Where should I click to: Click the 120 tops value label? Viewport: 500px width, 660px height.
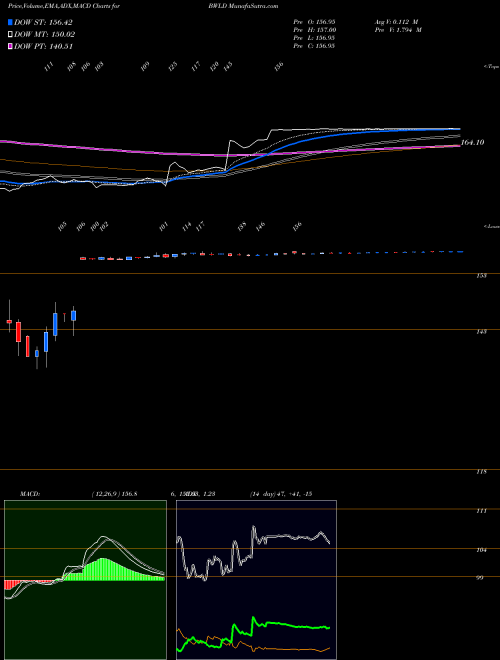click(214, 67)
